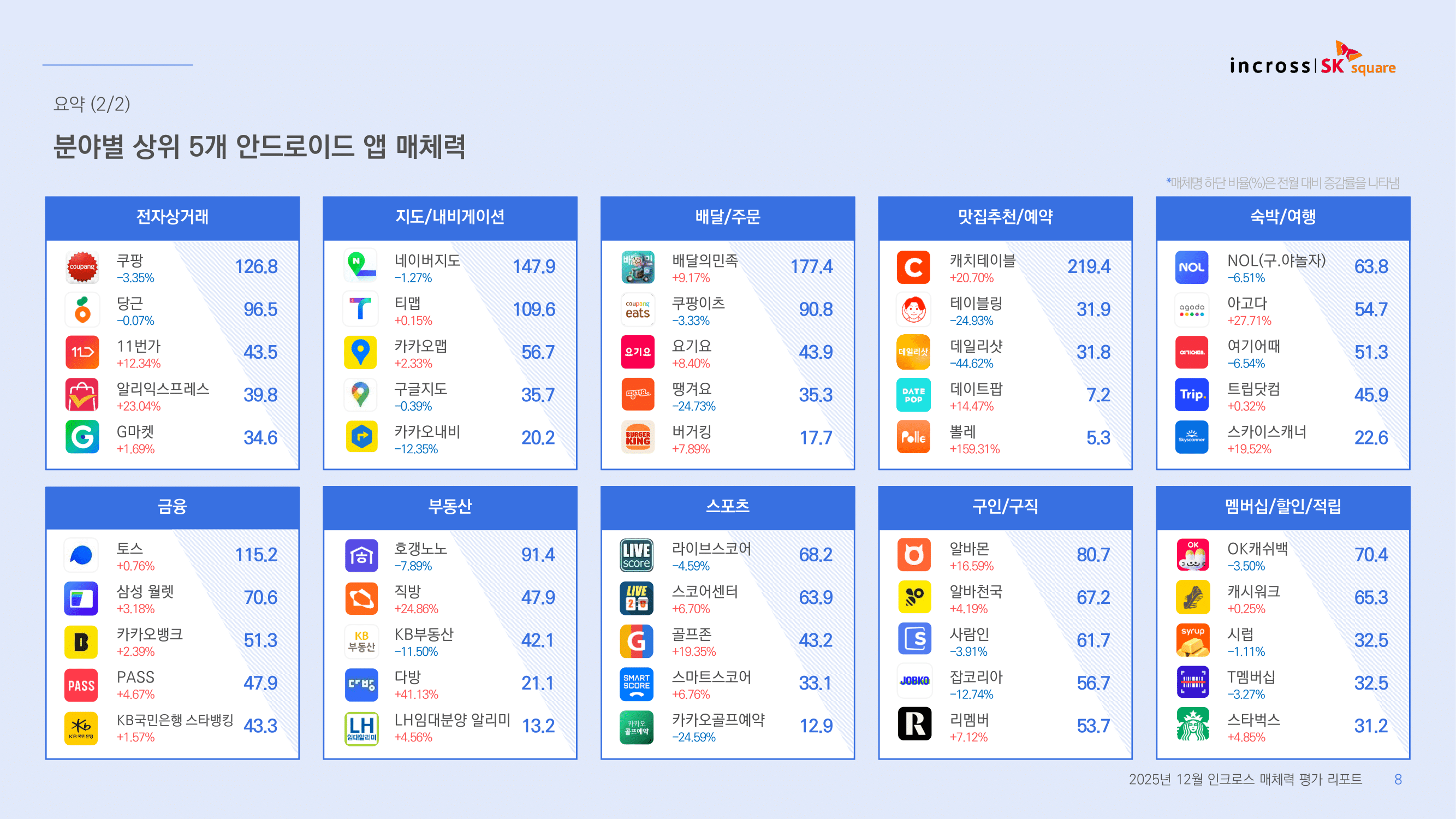Click the JOBKOREA app icon
Viewport: 1456px width, 819px height.
click(x=914, y=681)
